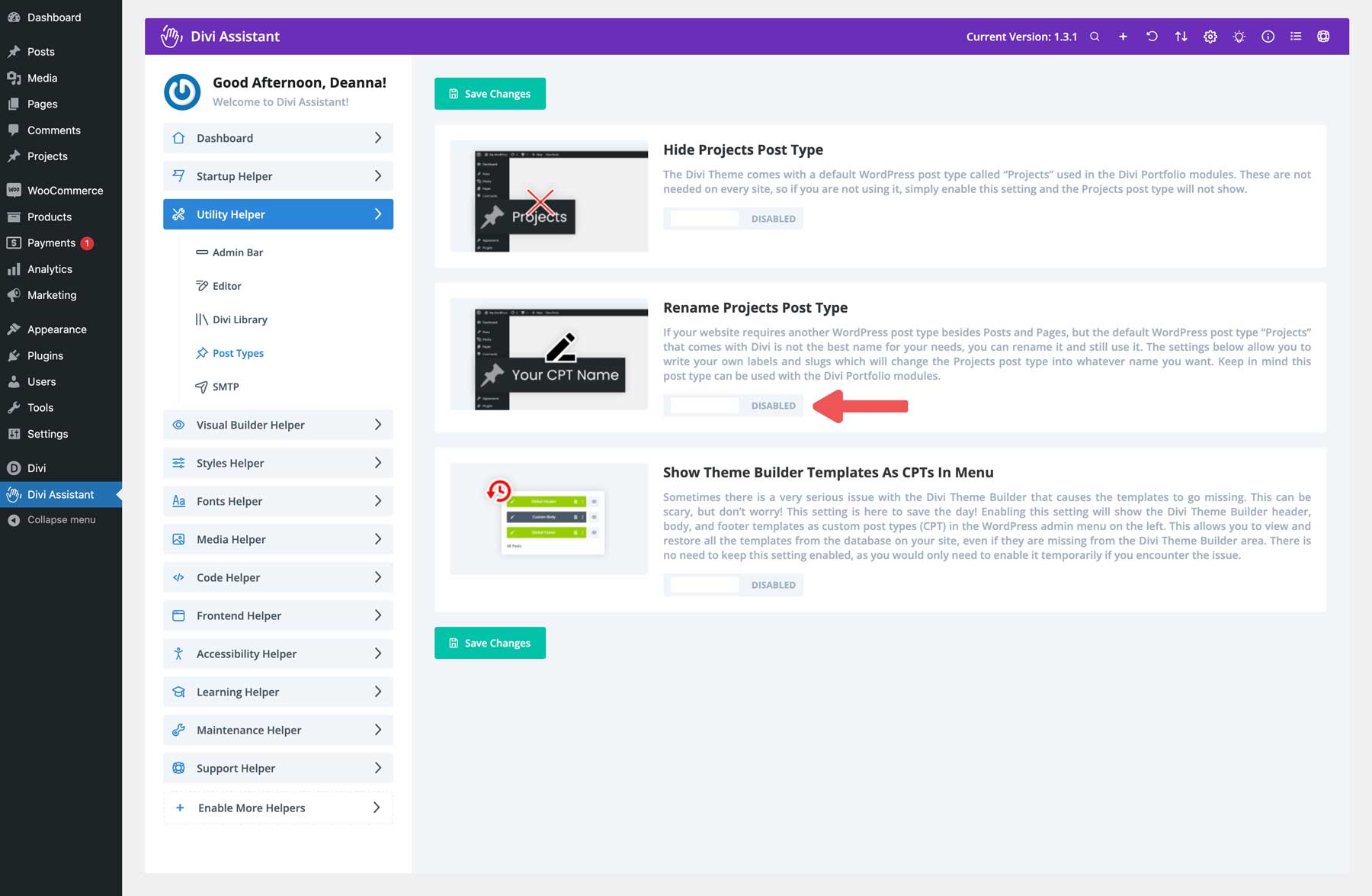Open the support lifebuoy icon in the header
Image resolution: width=1372 pixels, height=896 pixels.
pyautogui.click(x=1324, y=36)
